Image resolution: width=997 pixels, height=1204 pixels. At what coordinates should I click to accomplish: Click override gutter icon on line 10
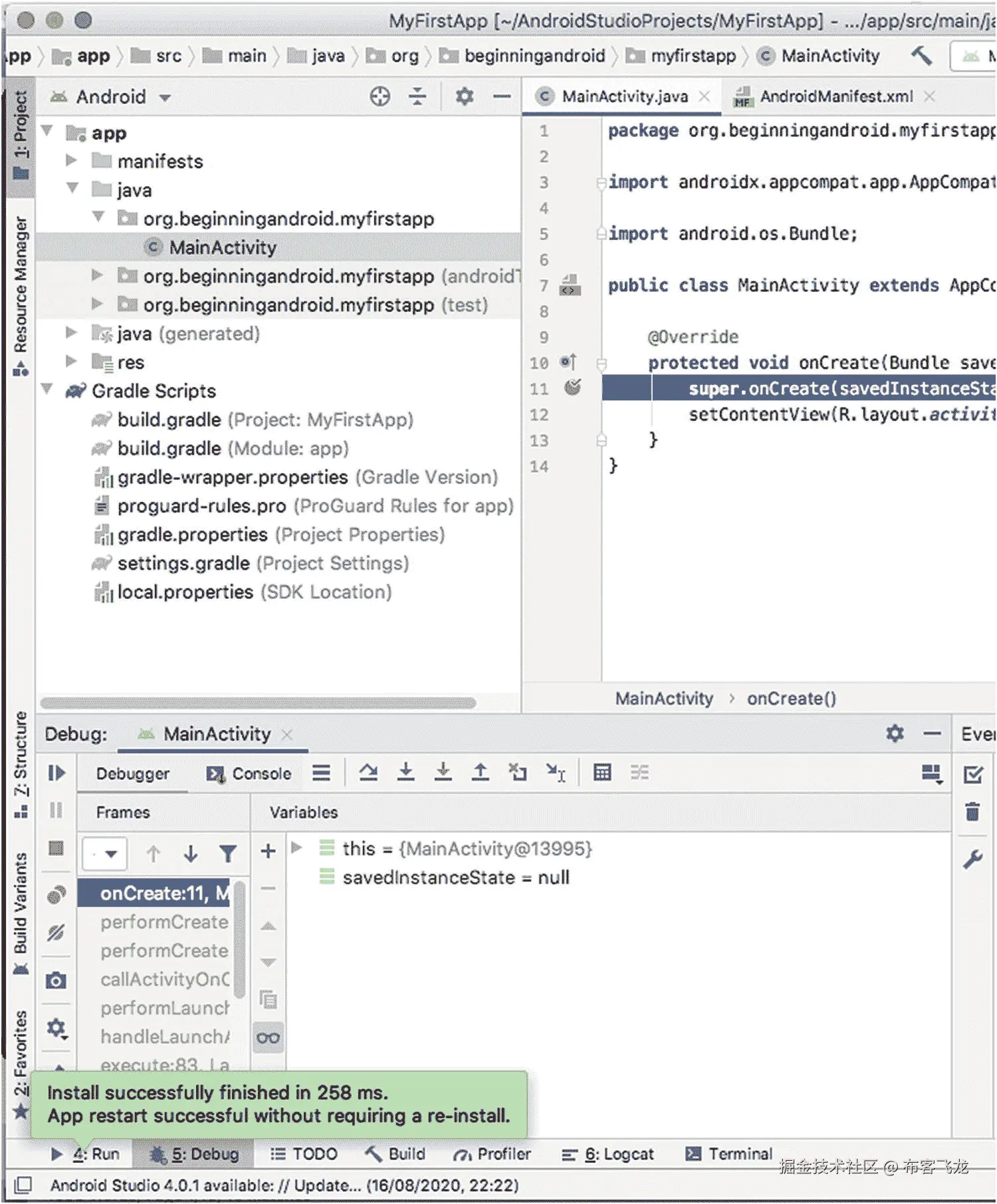[x=568, y=362]
